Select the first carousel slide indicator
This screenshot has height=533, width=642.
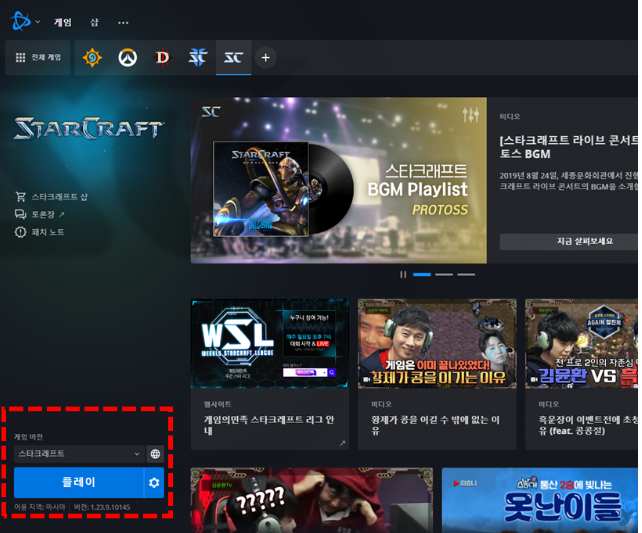coord(422,275)
